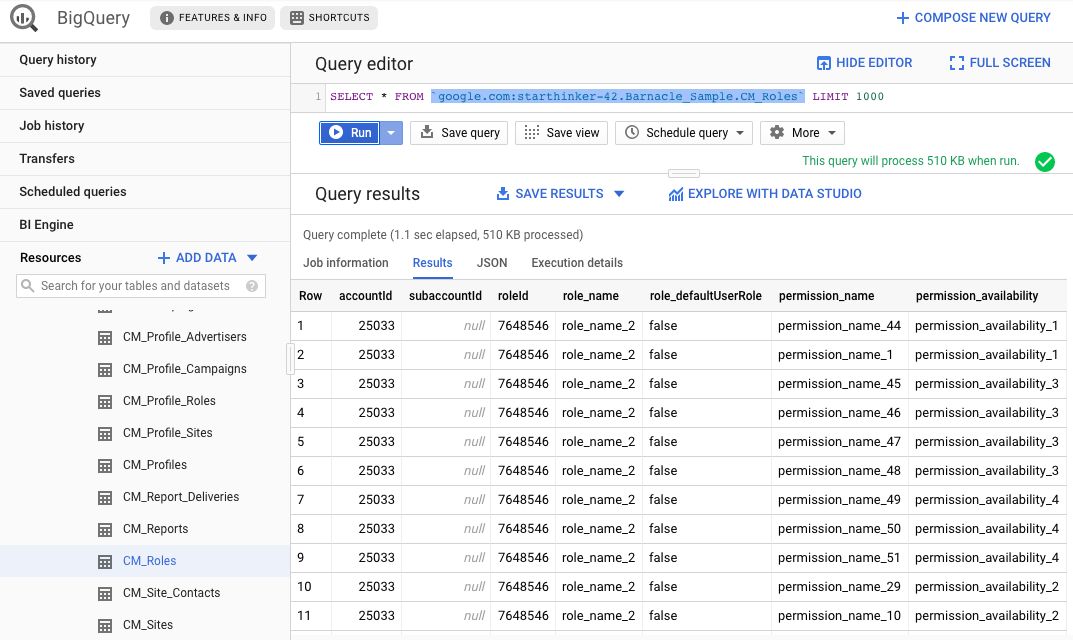Click Save view button
This screenshot has height=640, width=1073.
[x=562, y=133]
